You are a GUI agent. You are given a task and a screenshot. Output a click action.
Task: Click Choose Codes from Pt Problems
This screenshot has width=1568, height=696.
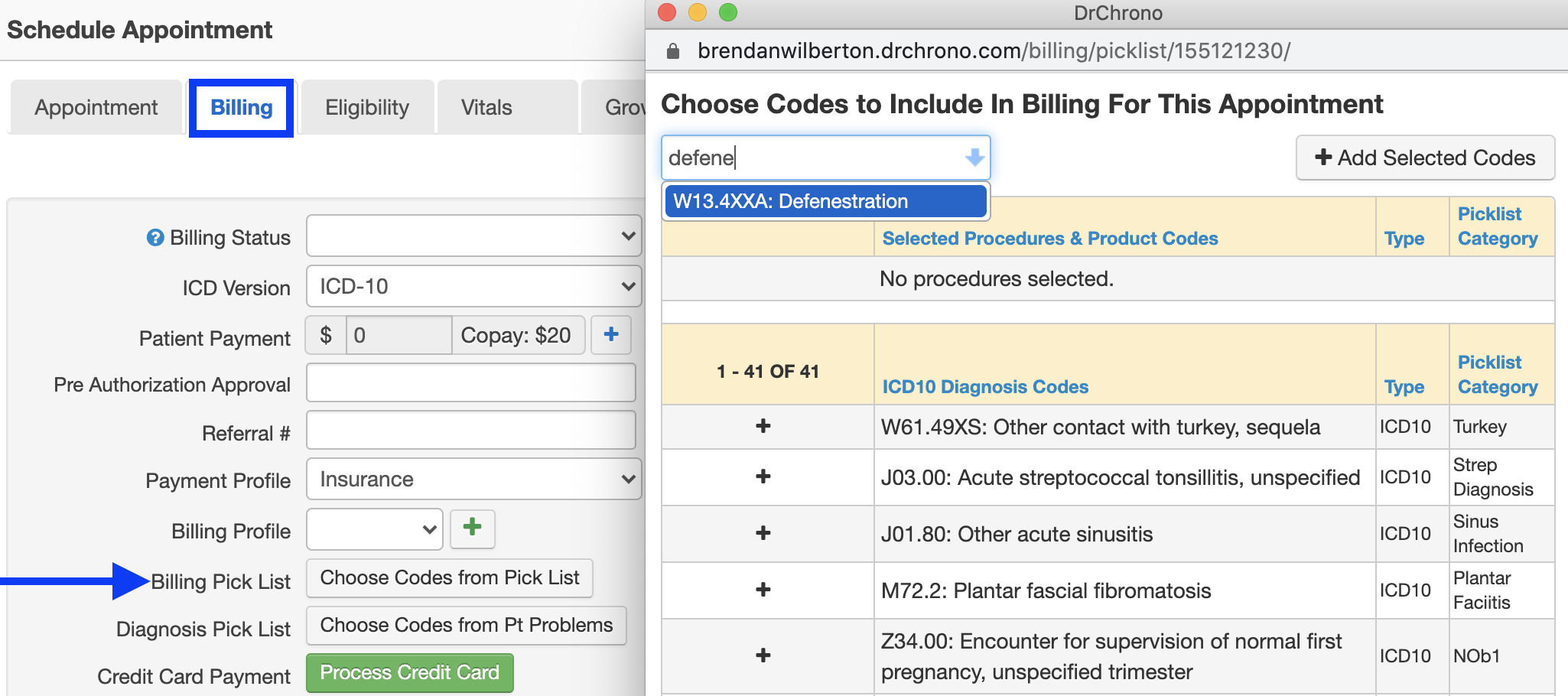pos(467,625)
